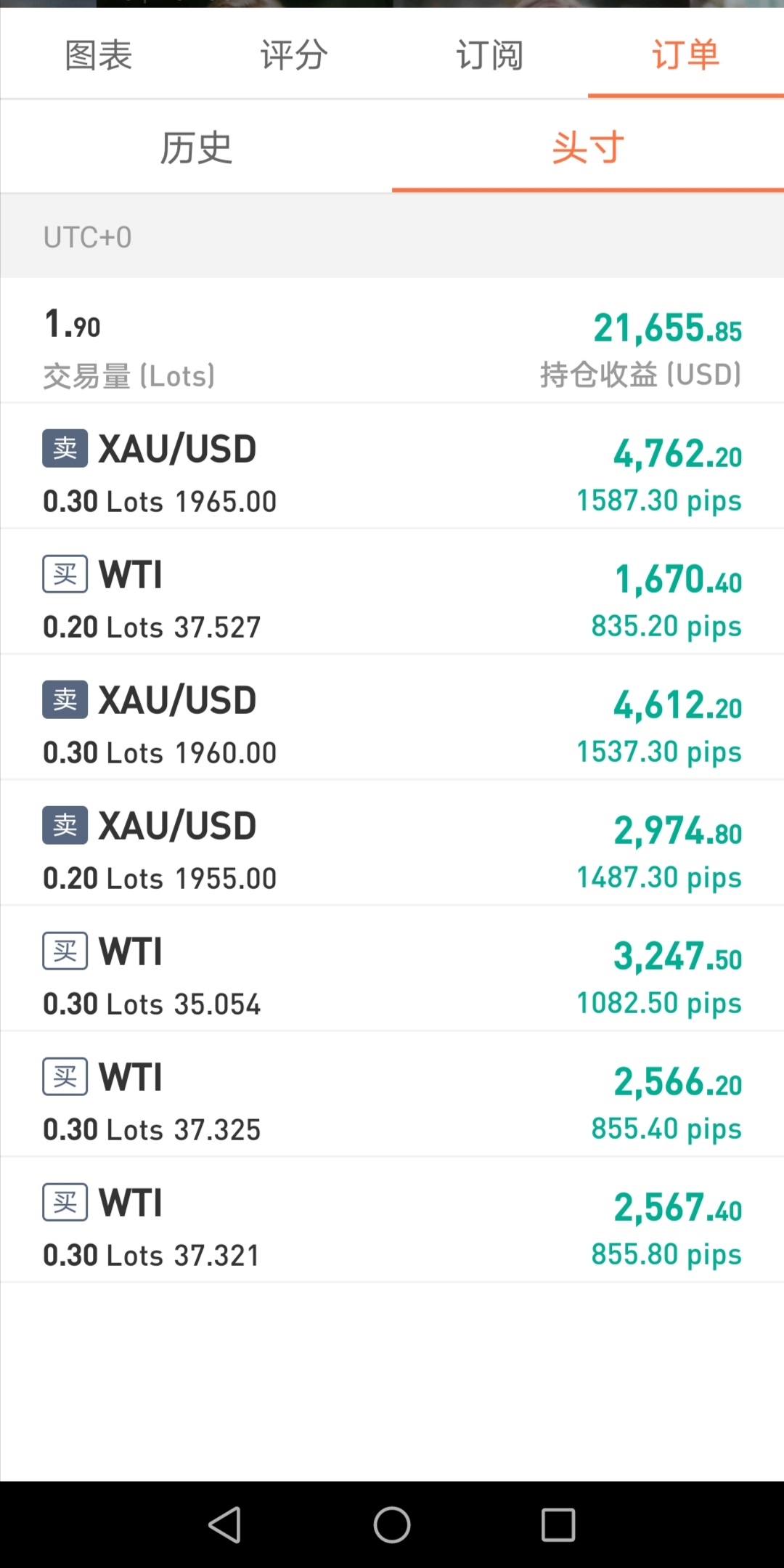Tap the buy badge on WTI 37.325
784x1568 pixels.
(x=65, y=1076)
